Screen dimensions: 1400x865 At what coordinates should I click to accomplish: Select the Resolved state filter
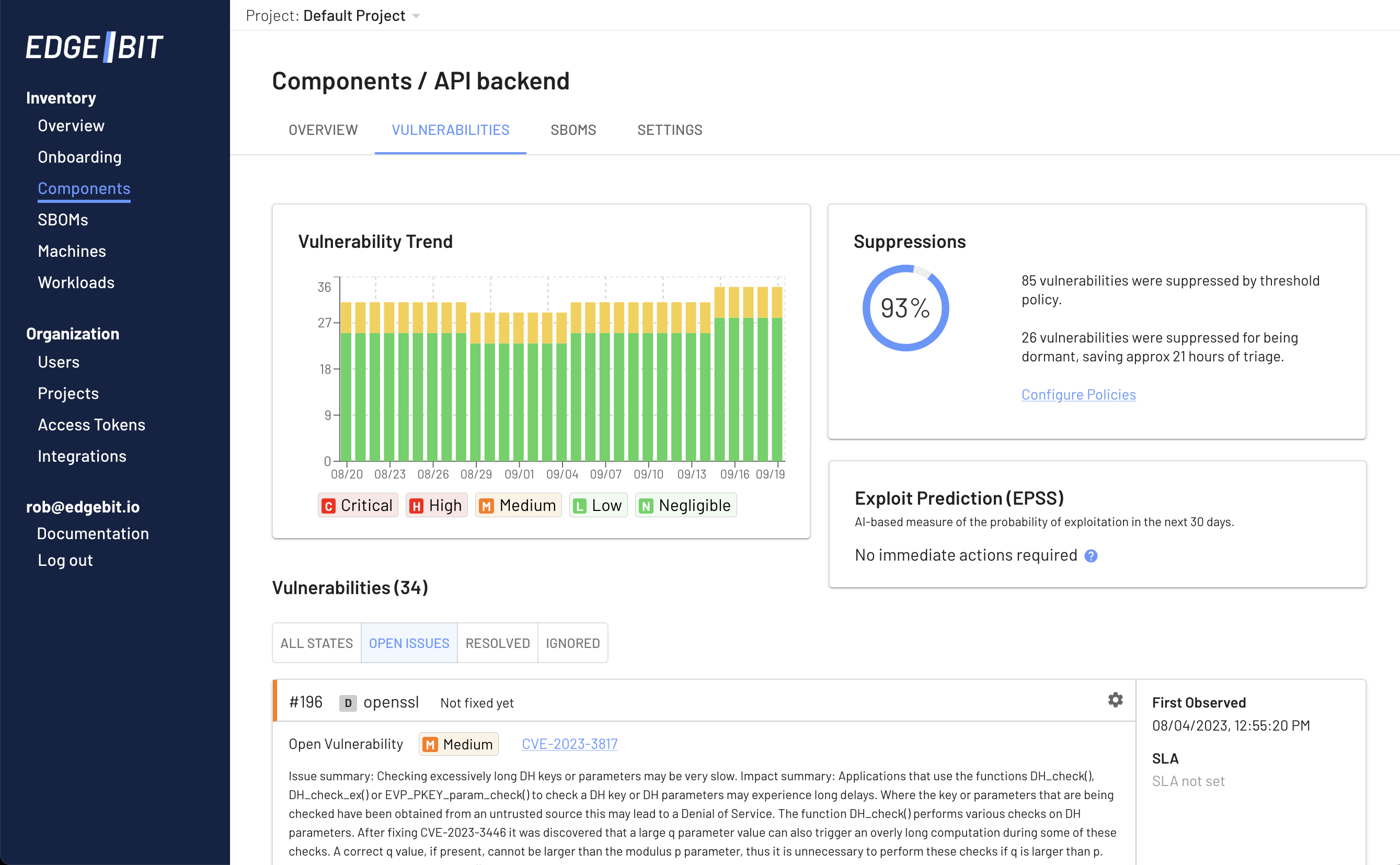[x=498, y=643]
